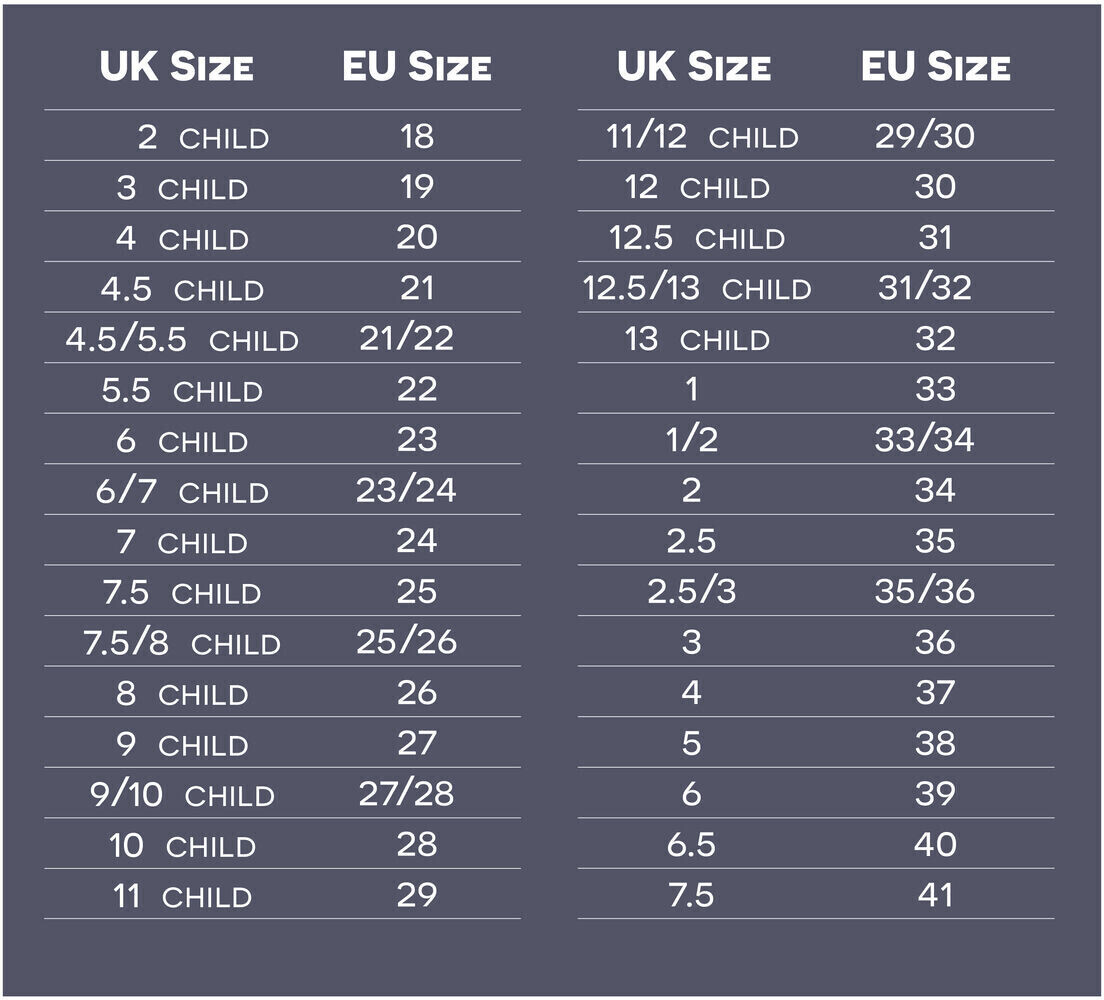Select the EU size 33/34 value
Image resolution: width=1104 pixels, height=1000 pixels.
(x=924, y=439)
